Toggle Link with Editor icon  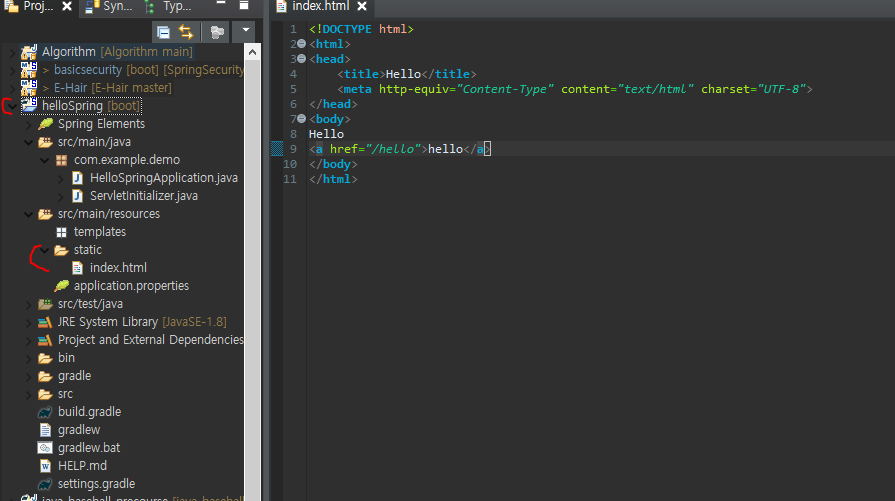tap(186, 32)
